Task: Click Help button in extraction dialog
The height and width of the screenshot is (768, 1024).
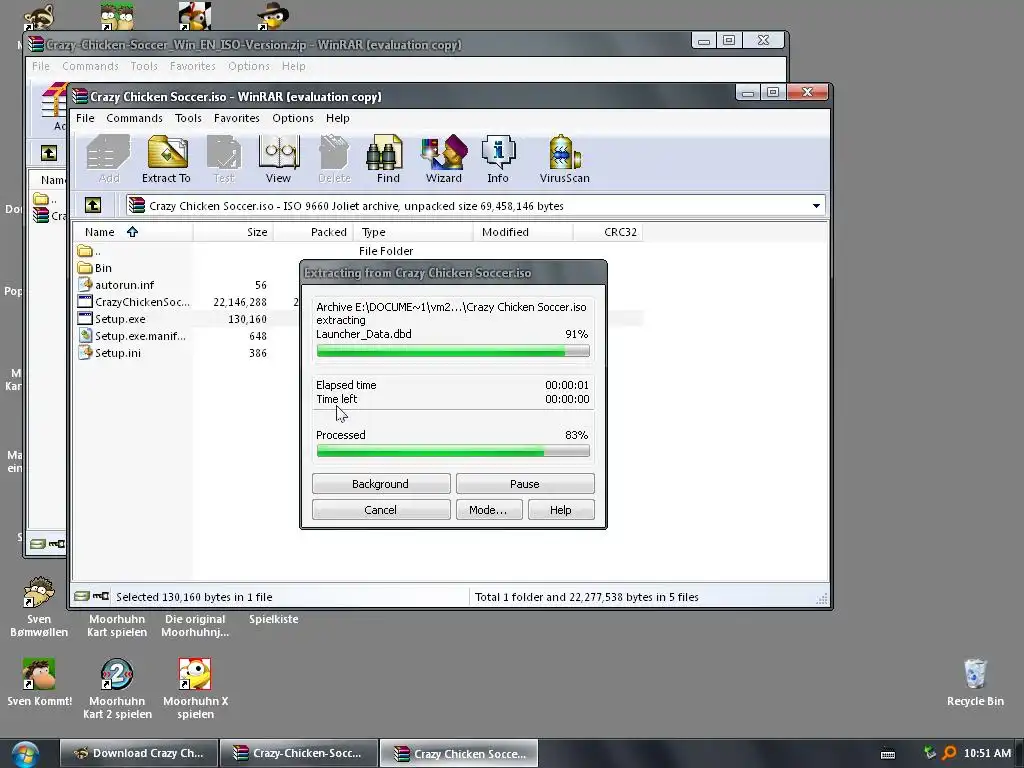Action: [561, 510]
